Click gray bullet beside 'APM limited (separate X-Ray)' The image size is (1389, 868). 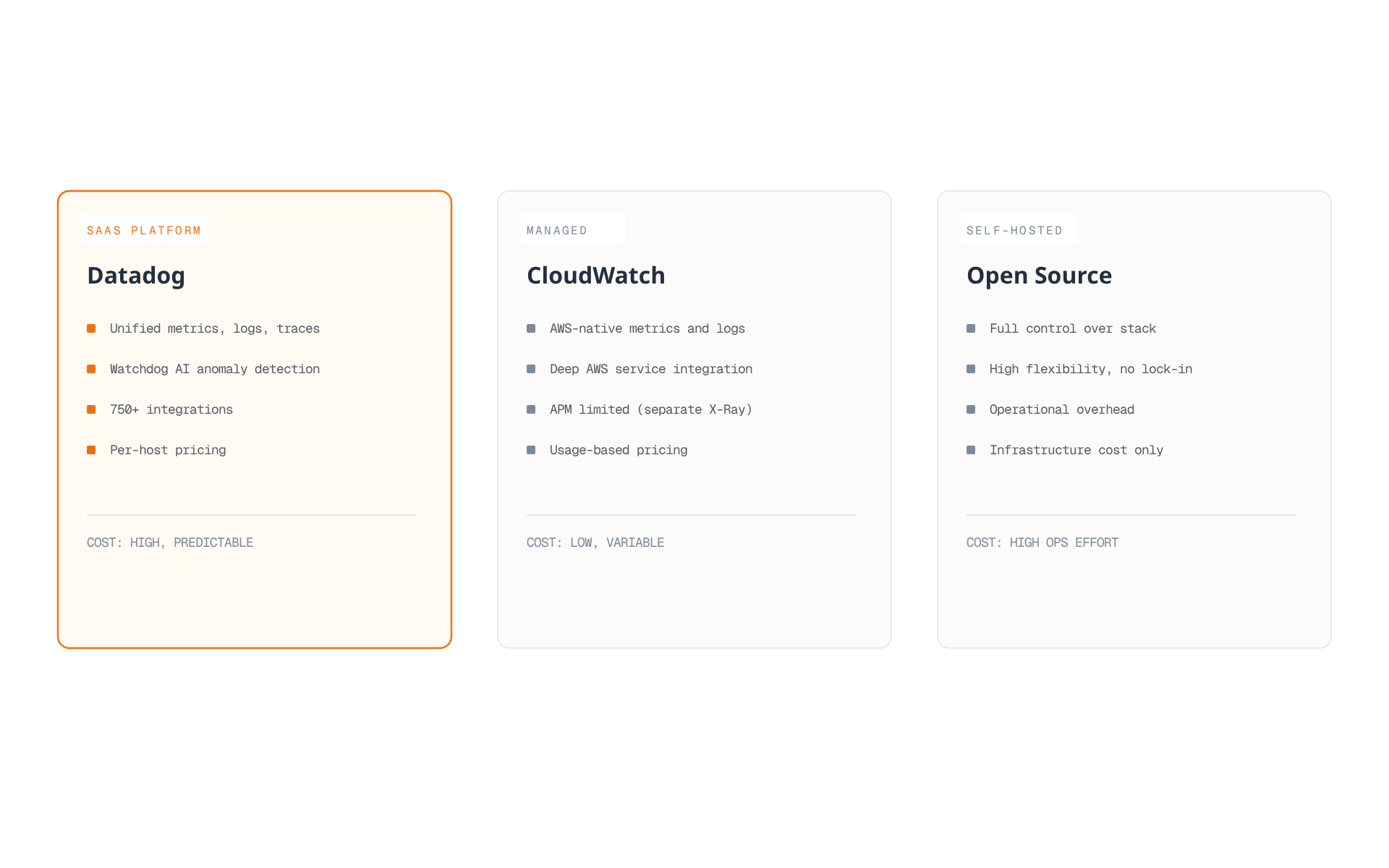(x=531, y=409)
